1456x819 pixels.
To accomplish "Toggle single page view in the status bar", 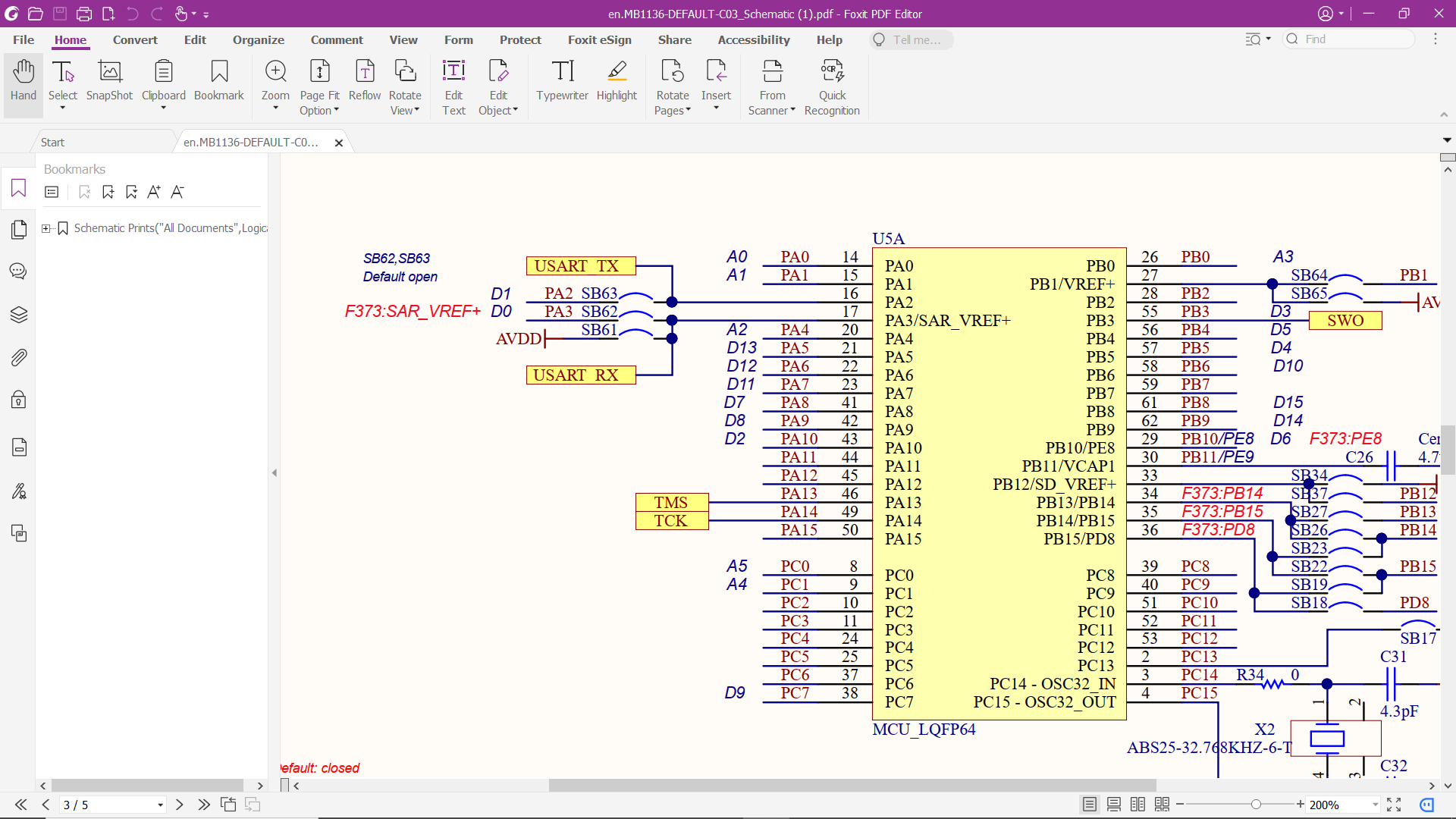I will pyautogui.click(x=1090, y=805).
